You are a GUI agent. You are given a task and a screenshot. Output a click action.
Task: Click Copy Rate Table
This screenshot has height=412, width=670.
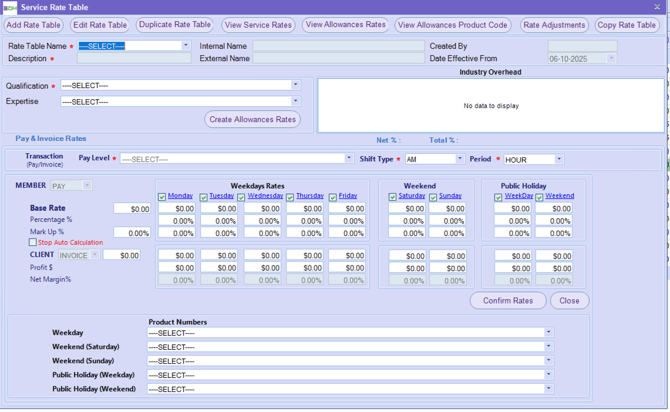[x=627, y=25]
